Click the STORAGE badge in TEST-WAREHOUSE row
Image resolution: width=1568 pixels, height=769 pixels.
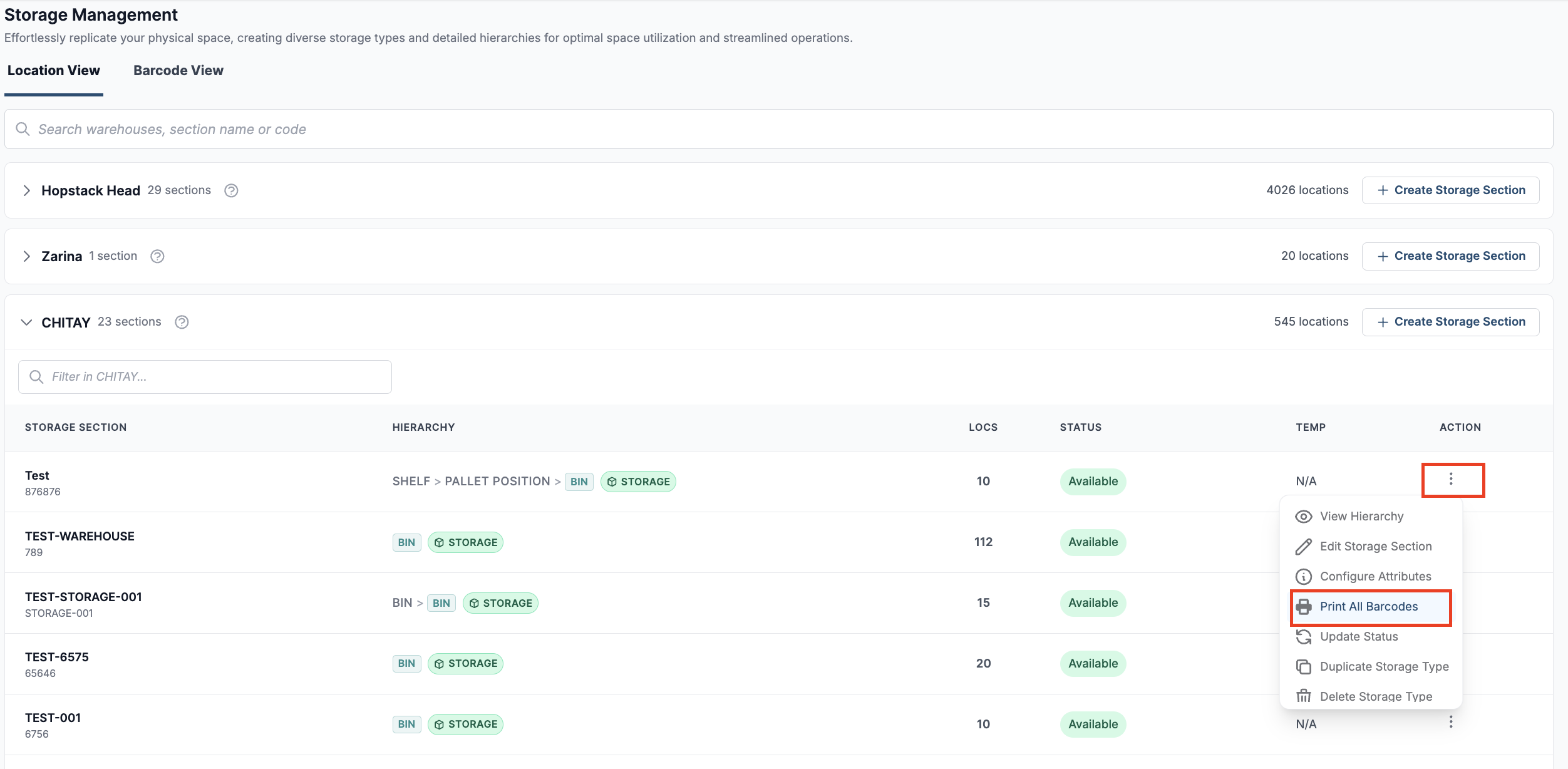pos(465,542)
